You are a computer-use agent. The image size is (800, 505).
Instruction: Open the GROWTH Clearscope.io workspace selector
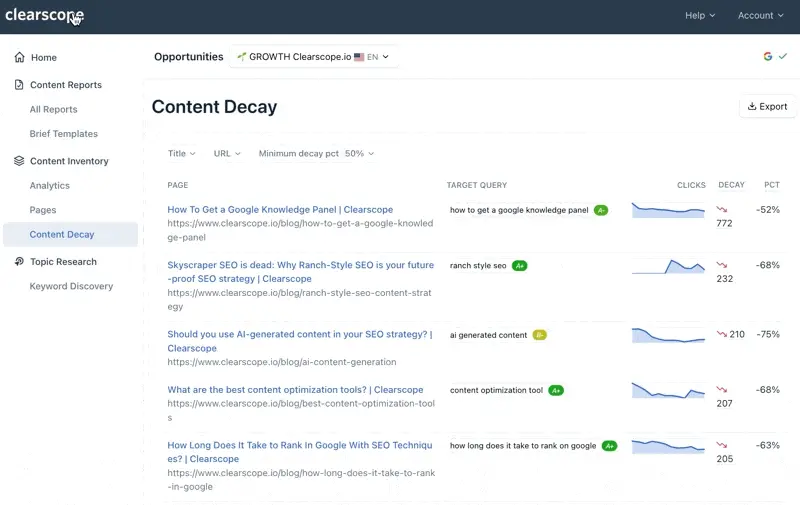pos(313,57)
